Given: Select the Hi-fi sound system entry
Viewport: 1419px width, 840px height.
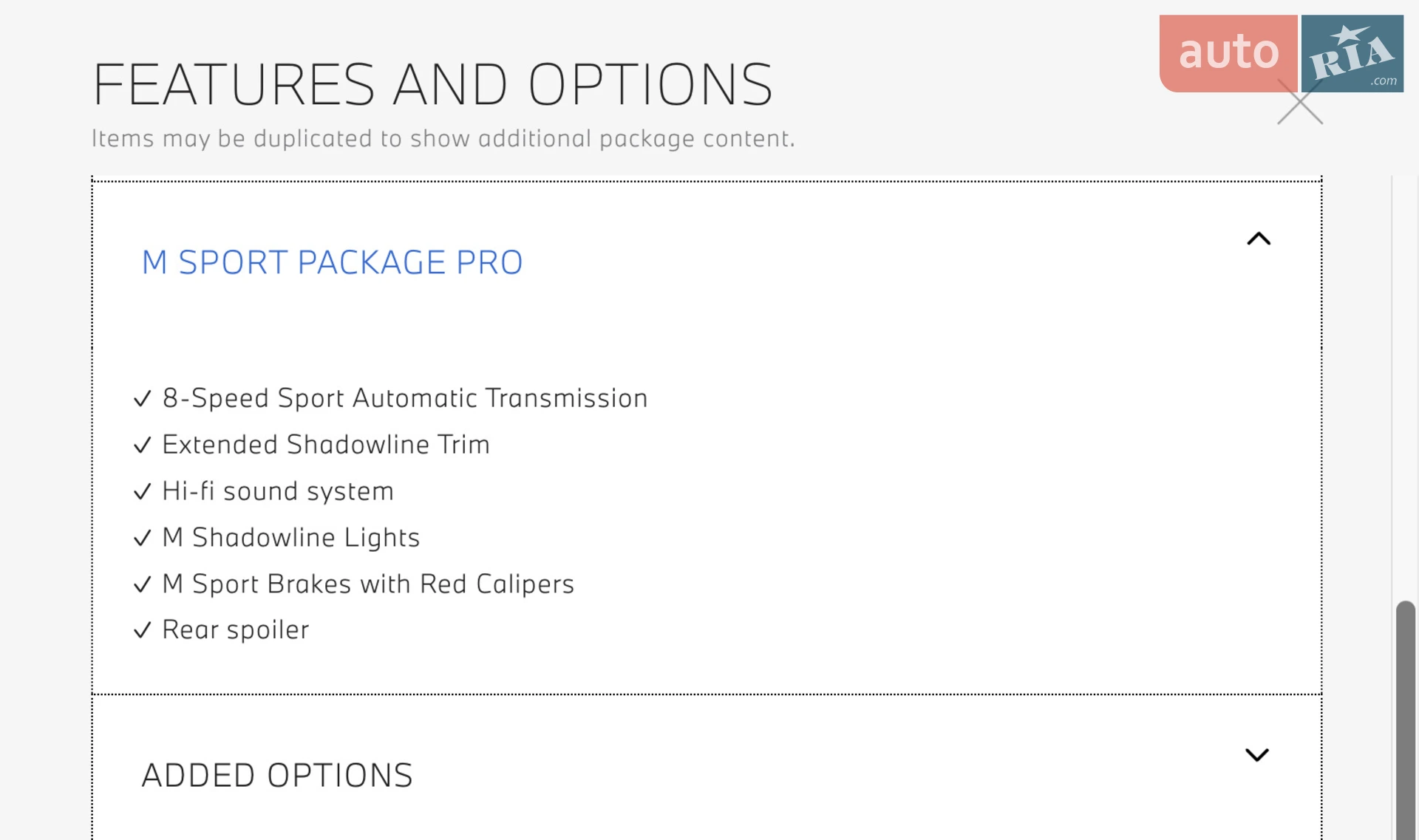Looking at the screenshot, I should click(x=278, y=491).
